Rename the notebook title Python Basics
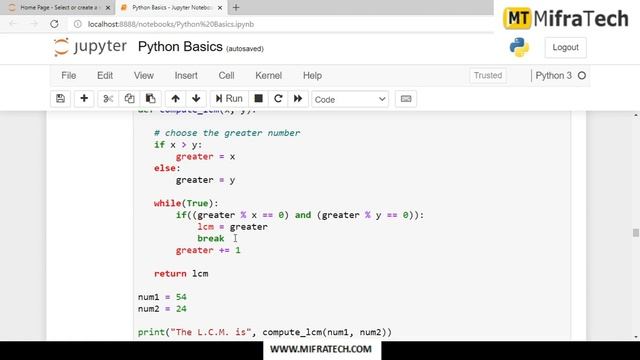 click(180, 47)
